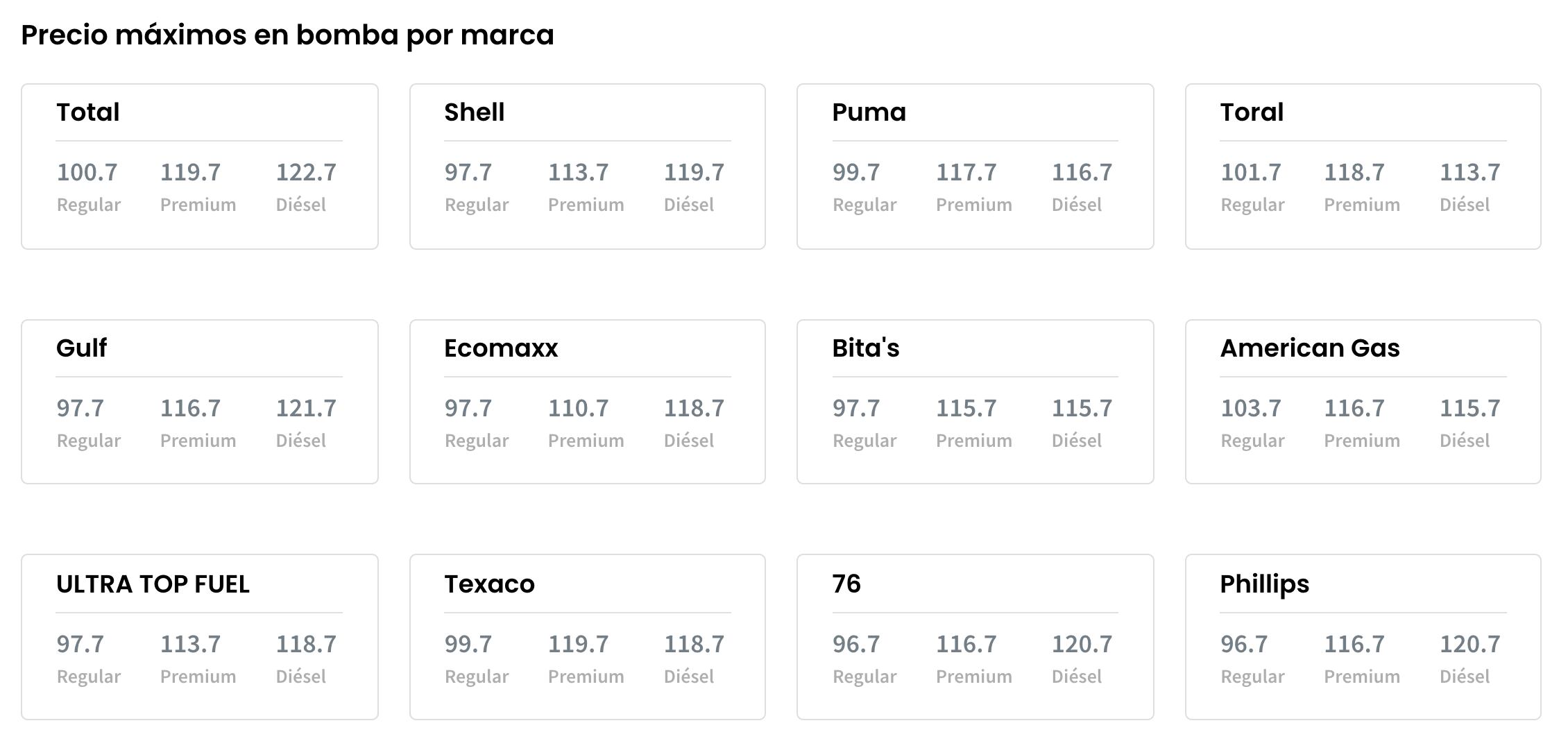The image size is (1568, 748).
Task: Select American Gas 103.7 Regular price
Action: [x=1250, y=408]
